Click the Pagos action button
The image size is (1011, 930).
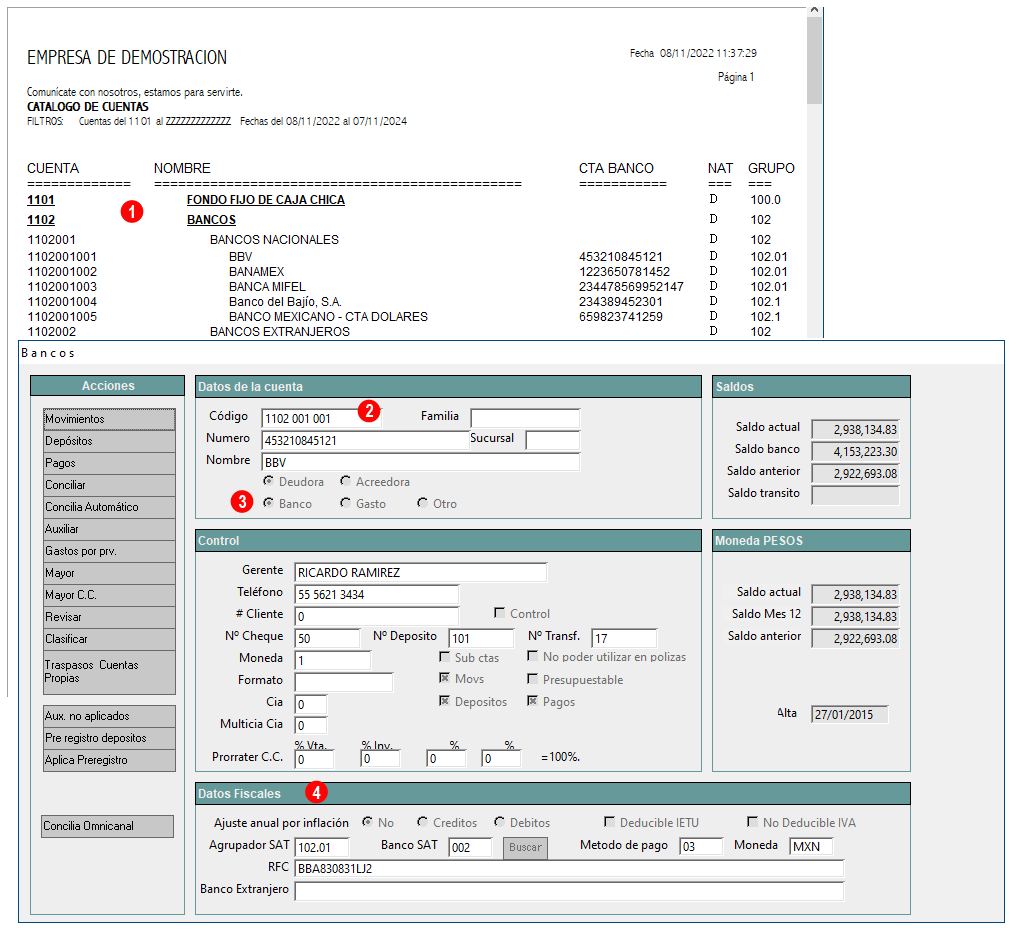(x=109, y=463)
